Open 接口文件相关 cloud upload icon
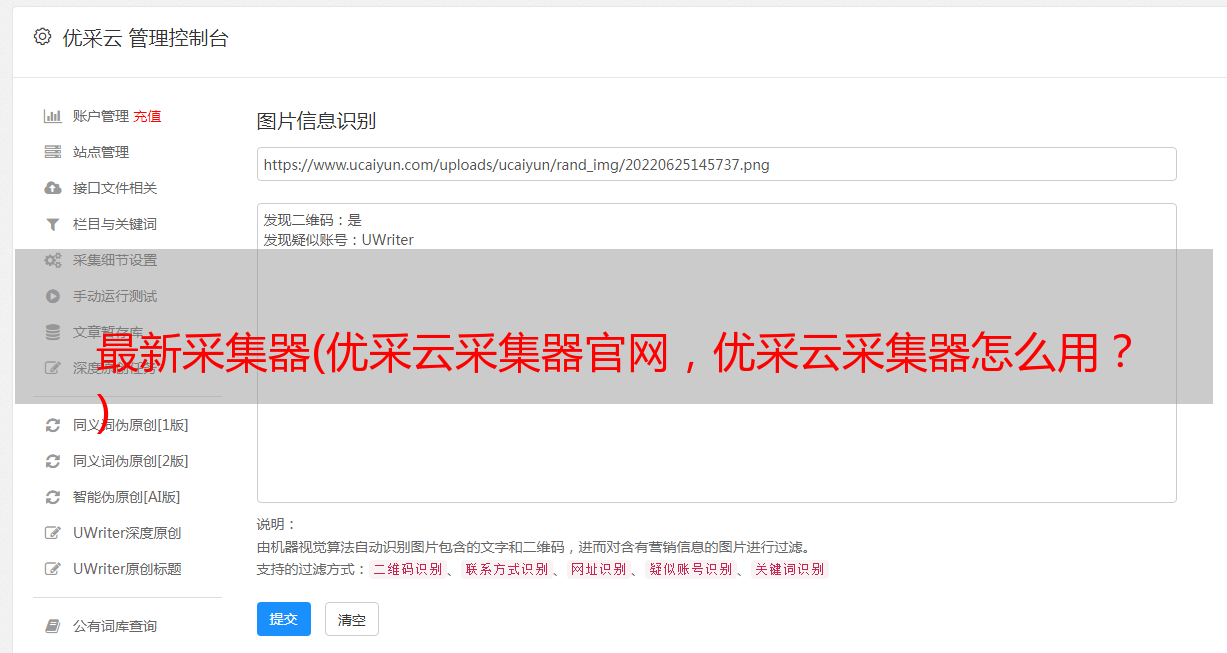Viewport: 1227px width, 653px height. 53,188
